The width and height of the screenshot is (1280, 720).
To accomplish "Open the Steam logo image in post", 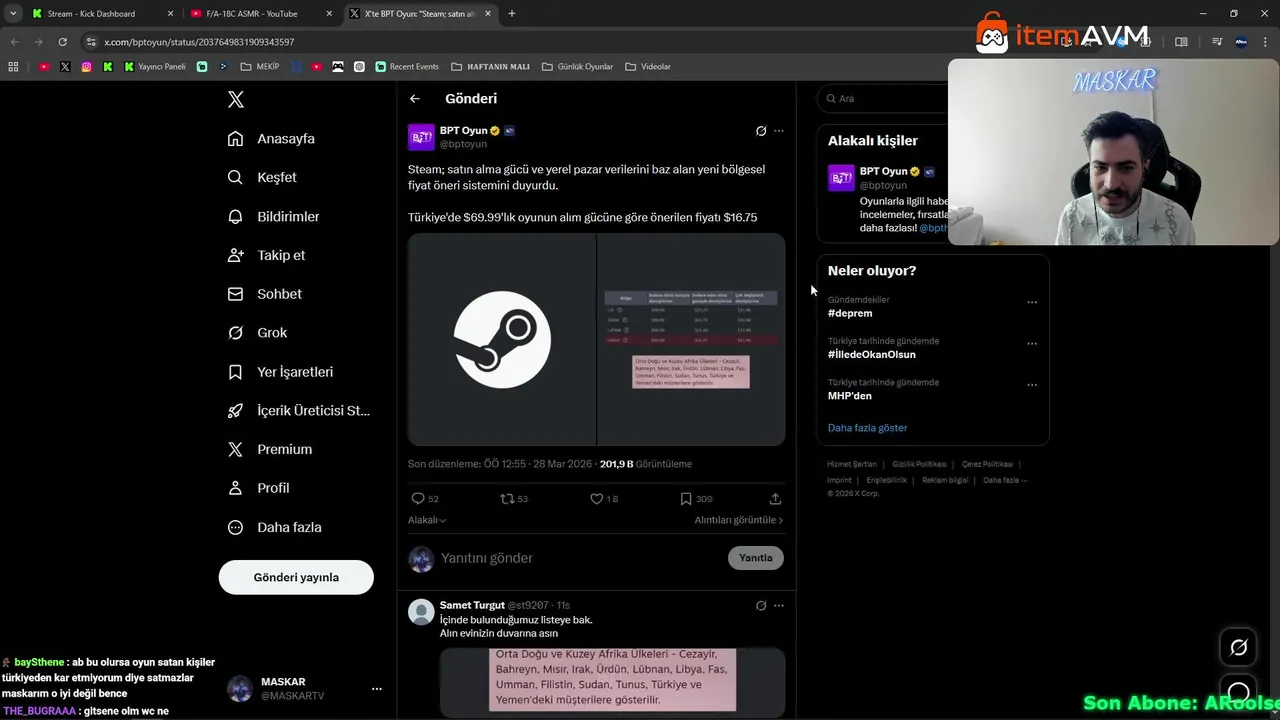I will point(502,339).
